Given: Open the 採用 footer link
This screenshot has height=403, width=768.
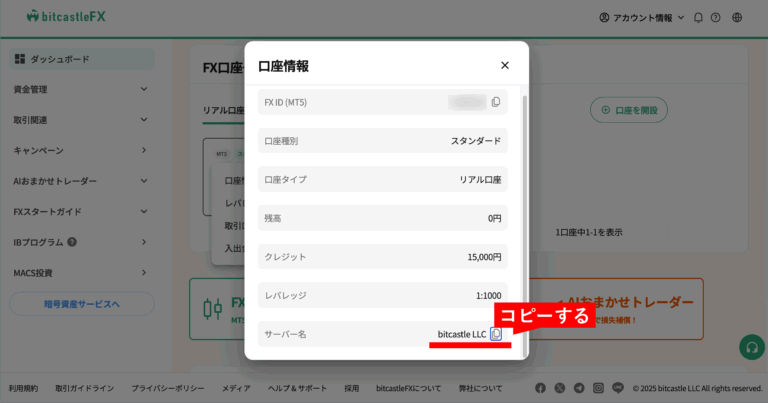Looking at the screenshot, I should point(351,388).
